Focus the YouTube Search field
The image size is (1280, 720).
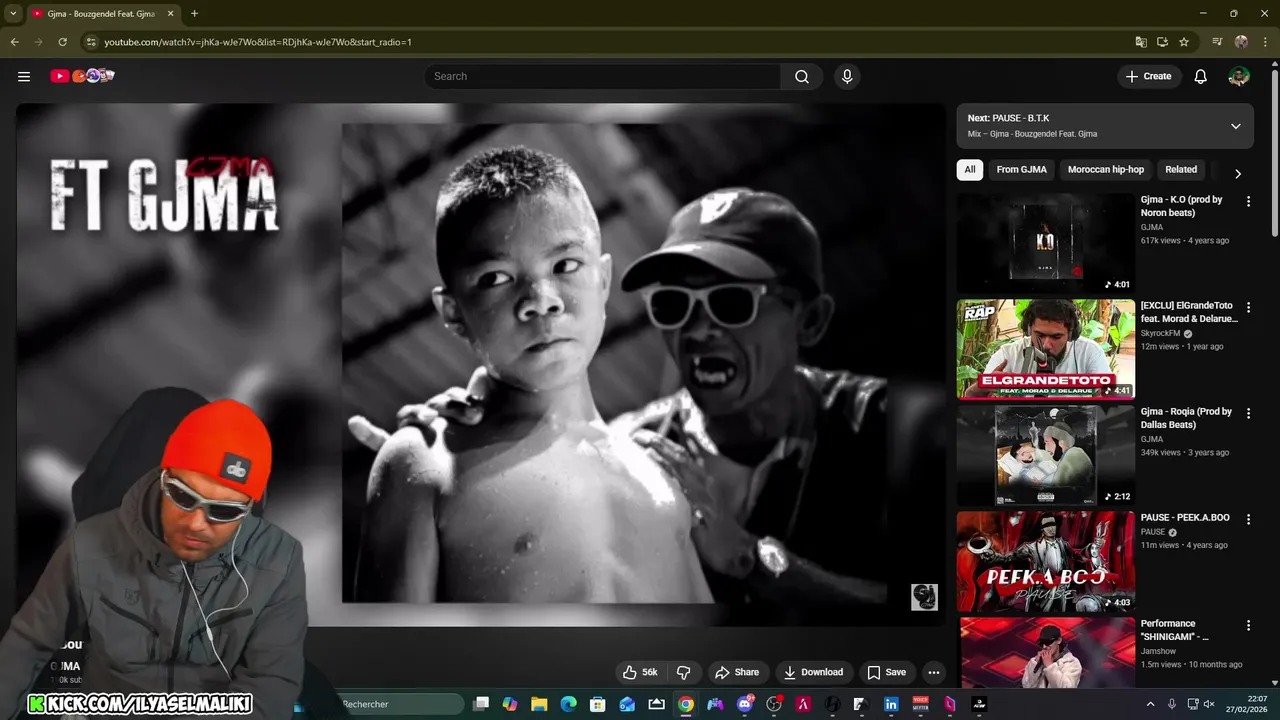click(x=603, y=76)
